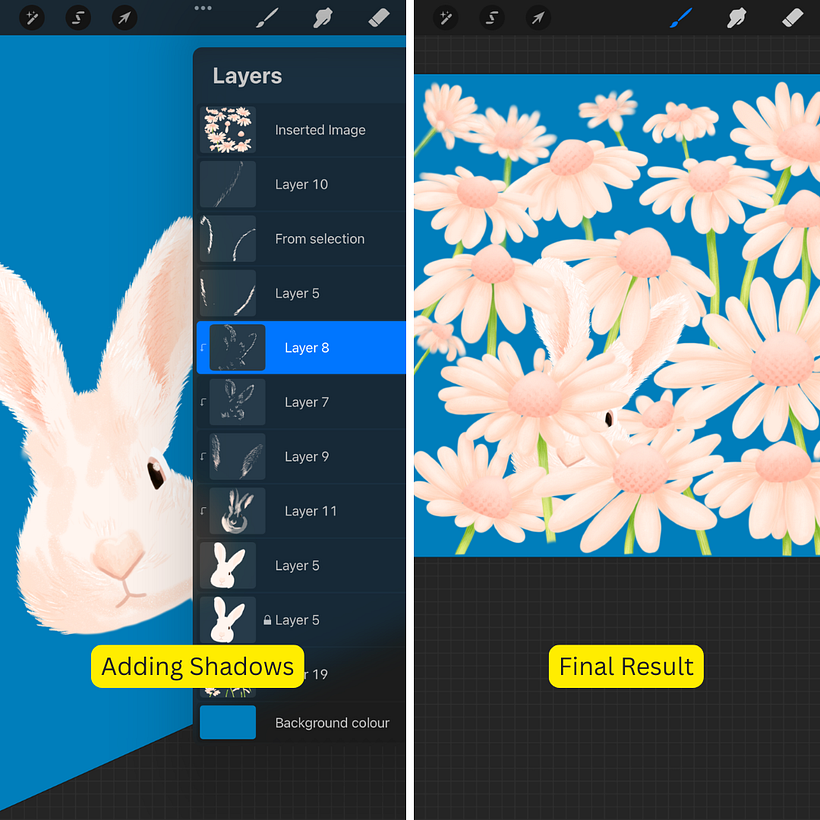This screenshot has height=820, width=820.
Task: Click the Adding Shadows yellow label
Action: [x=197, y=667]
